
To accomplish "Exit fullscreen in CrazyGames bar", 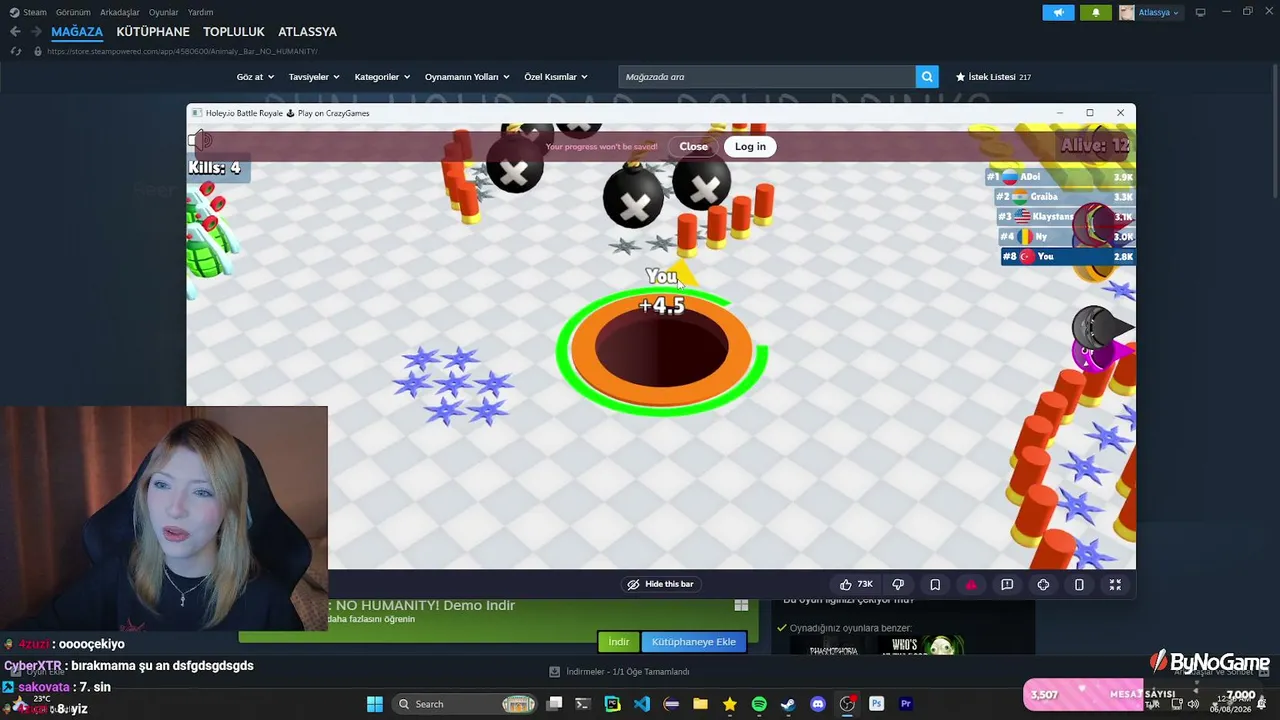I will (x=1115, y=584).
